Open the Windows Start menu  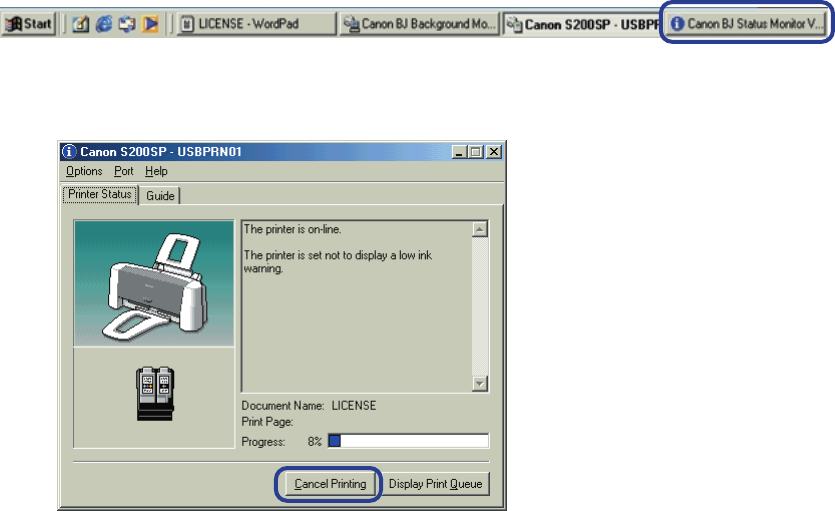28,24
